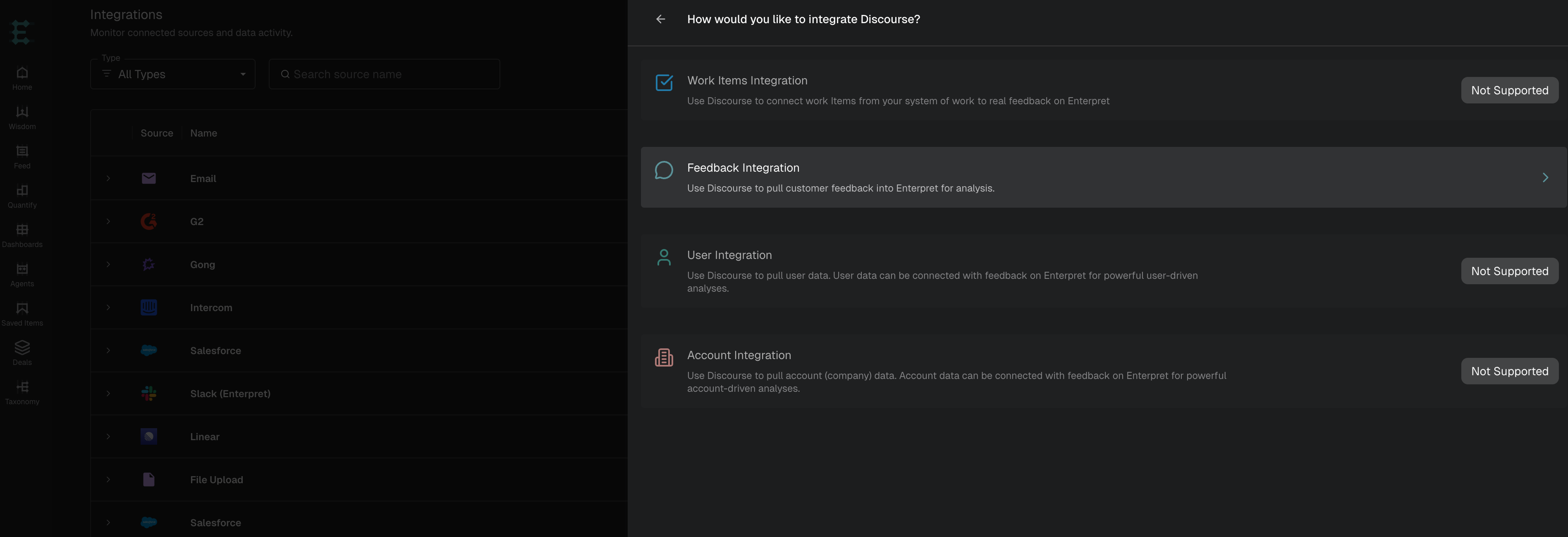This screenshot has height=537, width=1568.
Task: Select the Feedback Integration option
Action: coord(1103,177)
